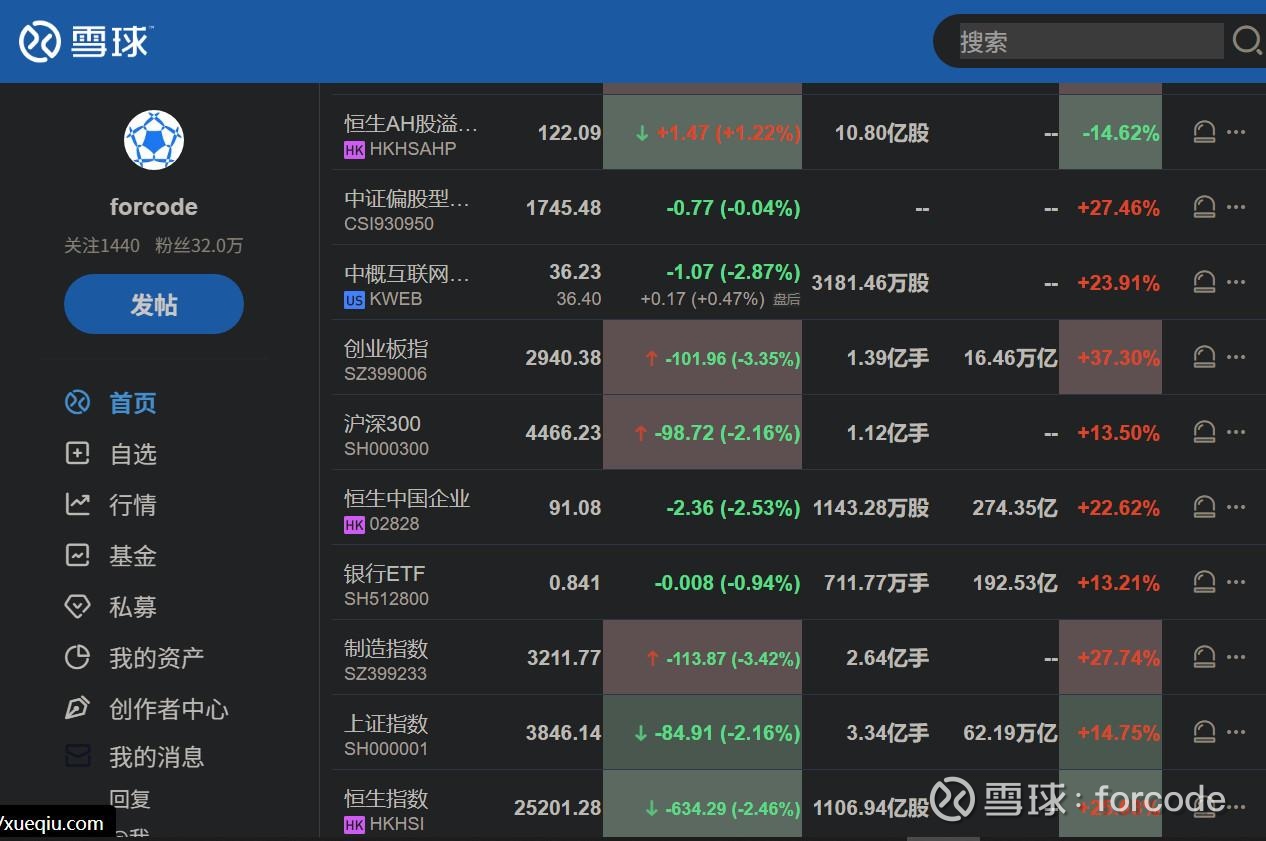The width and height of the screenshot is (1266, 841).
Task: Open the 中概互联网 KWEB stock name
Action: tap(407, 273)
